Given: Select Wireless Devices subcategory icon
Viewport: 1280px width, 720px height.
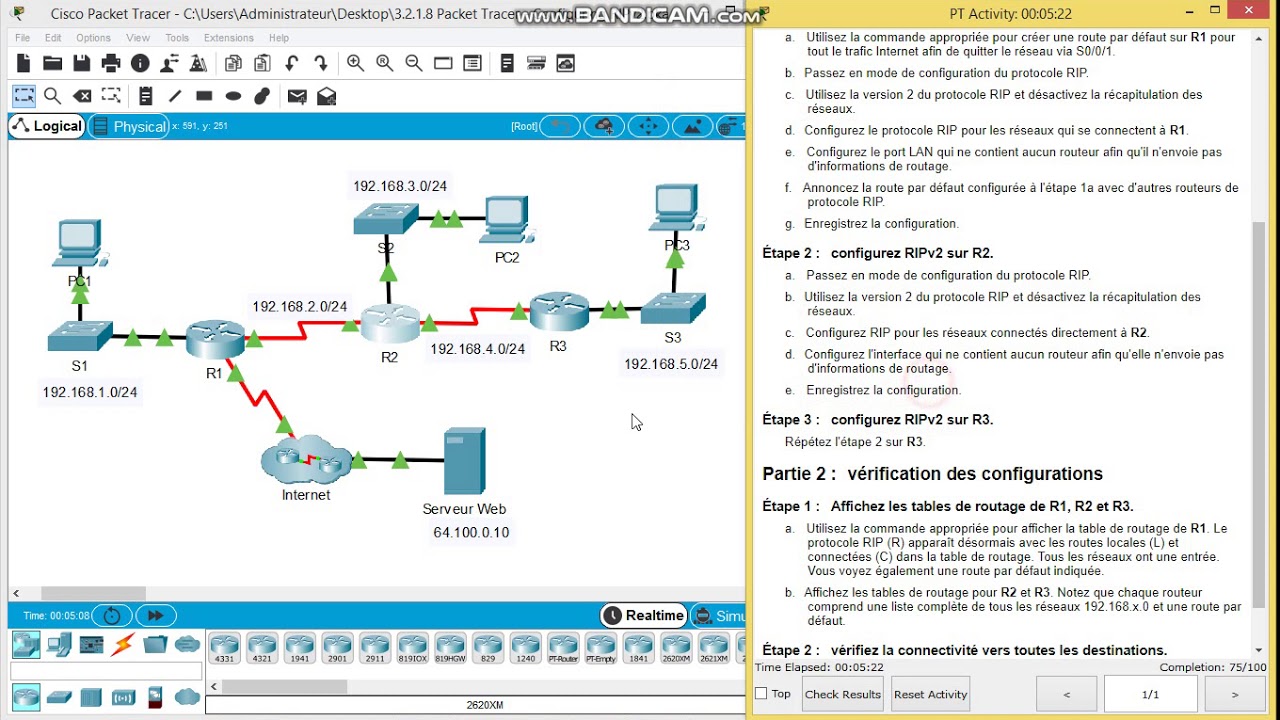Looking at the screenshot, I should tap(123, 697).
